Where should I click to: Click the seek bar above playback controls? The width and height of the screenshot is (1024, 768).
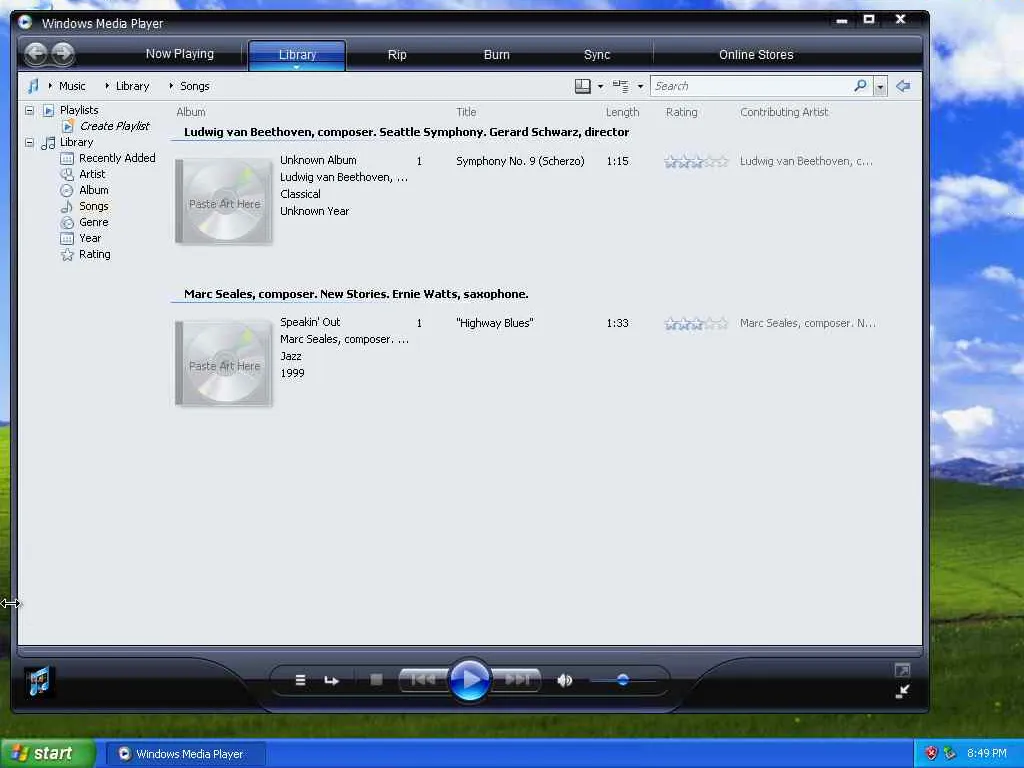(x=470, y=651)
